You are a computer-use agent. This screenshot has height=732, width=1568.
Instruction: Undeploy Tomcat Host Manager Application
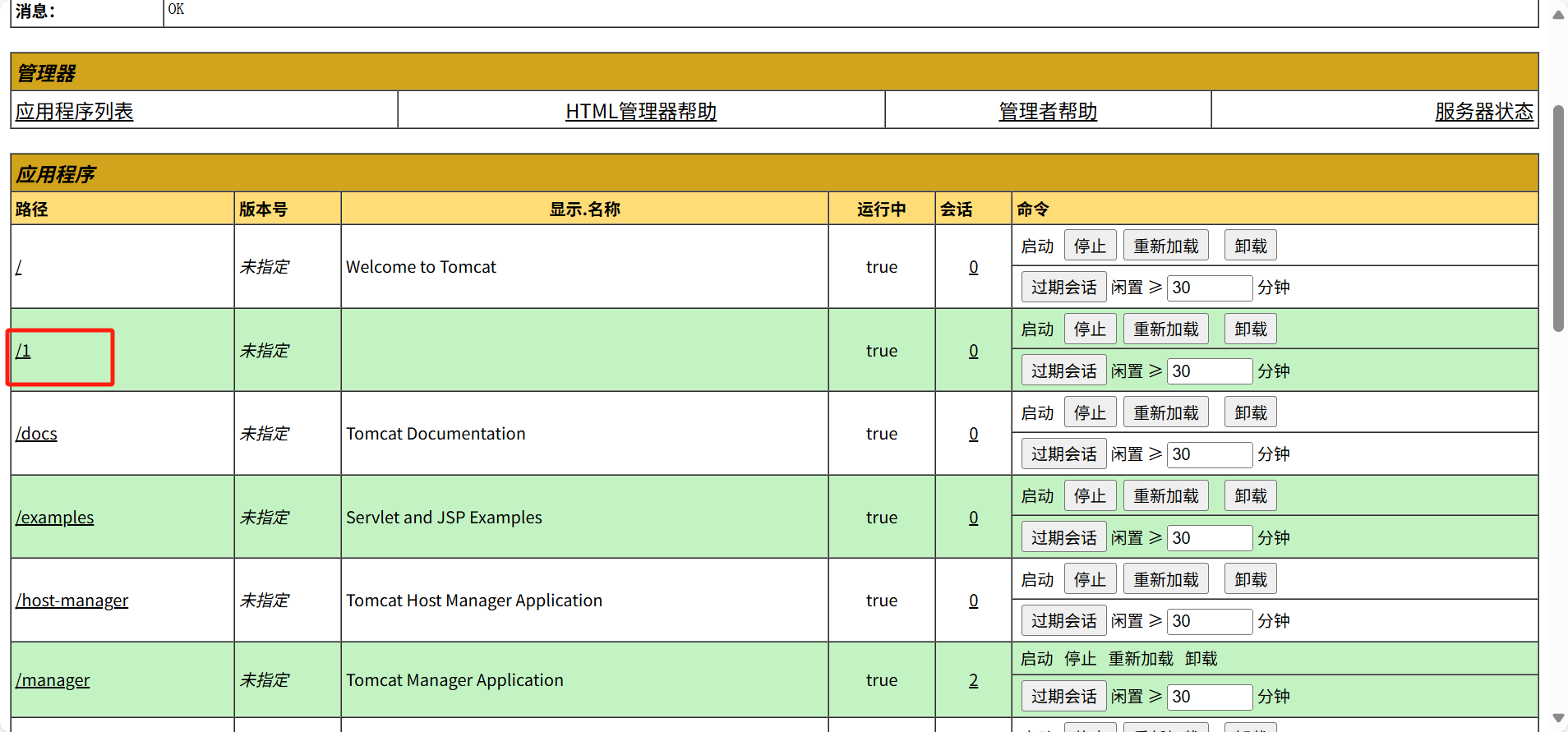[x=1251, y=579]
